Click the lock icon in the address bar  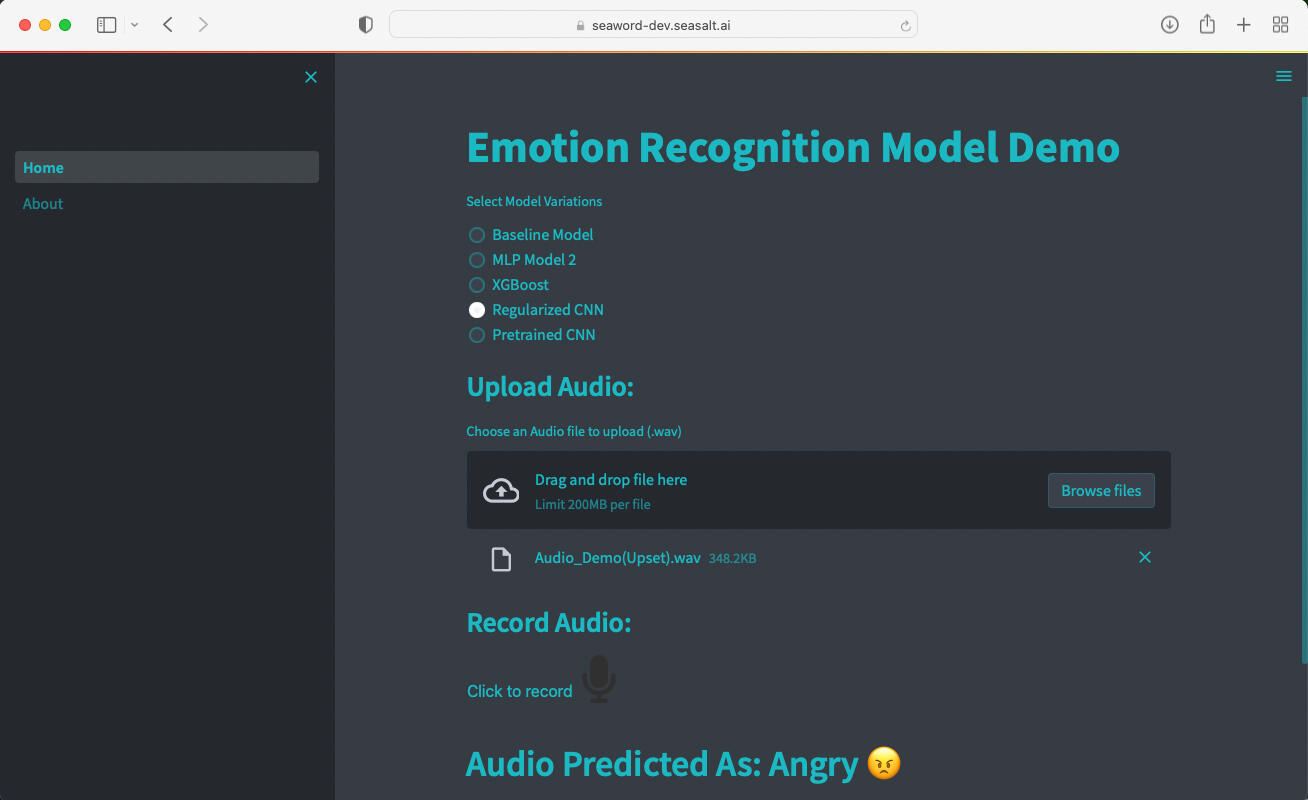(580, 26)
